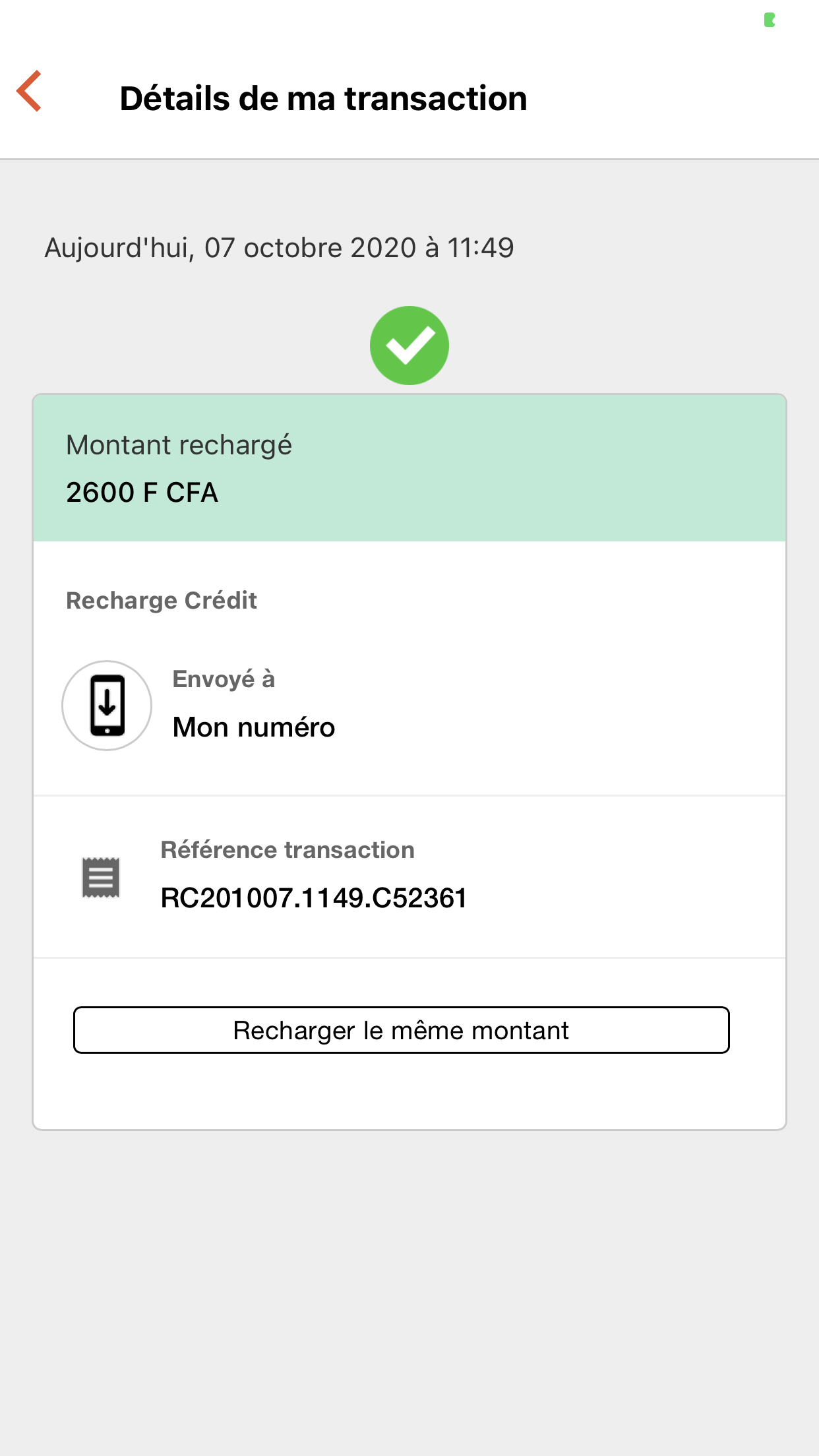Tap the word transaction in page title
Viewport: 819px width, 1456px height.
tap(435, 99)
